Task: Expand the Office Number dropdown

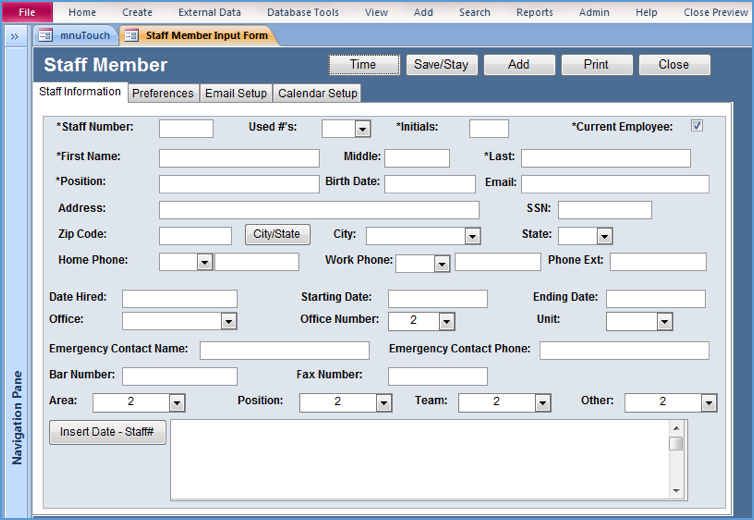Action: coord(446,321)
